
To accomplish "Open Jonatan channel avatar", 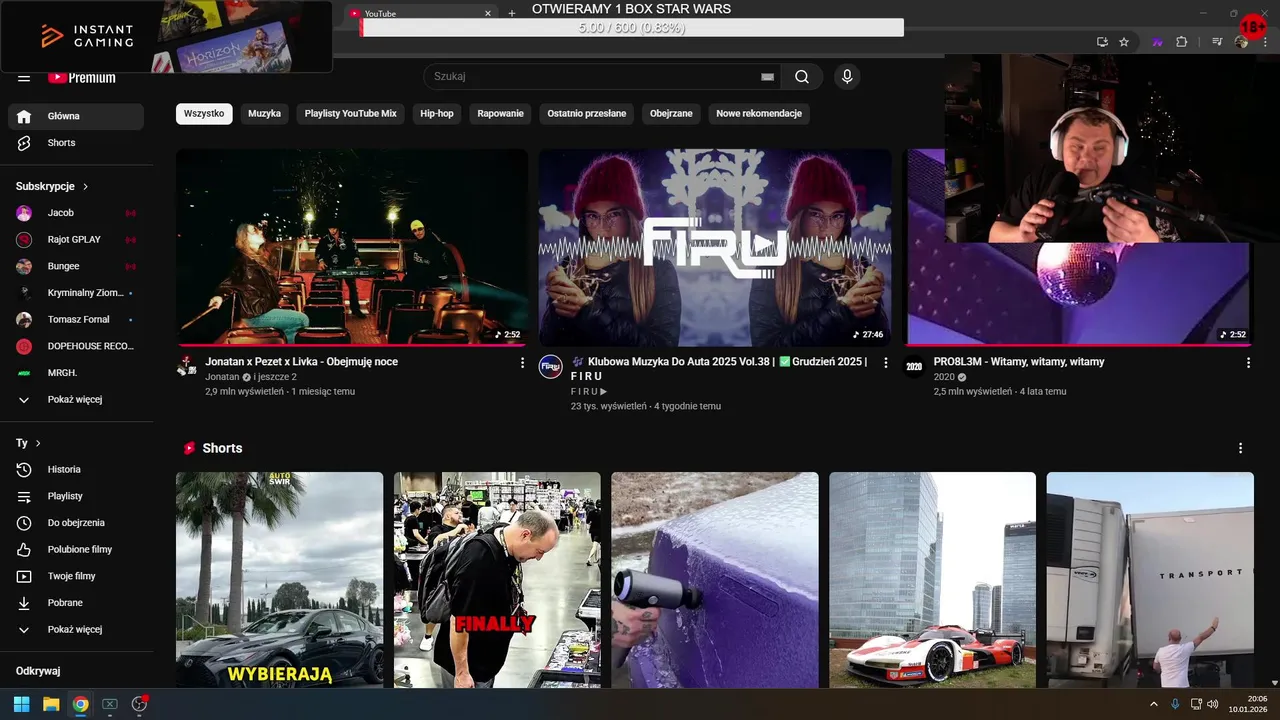I will [x=187, y=366].
